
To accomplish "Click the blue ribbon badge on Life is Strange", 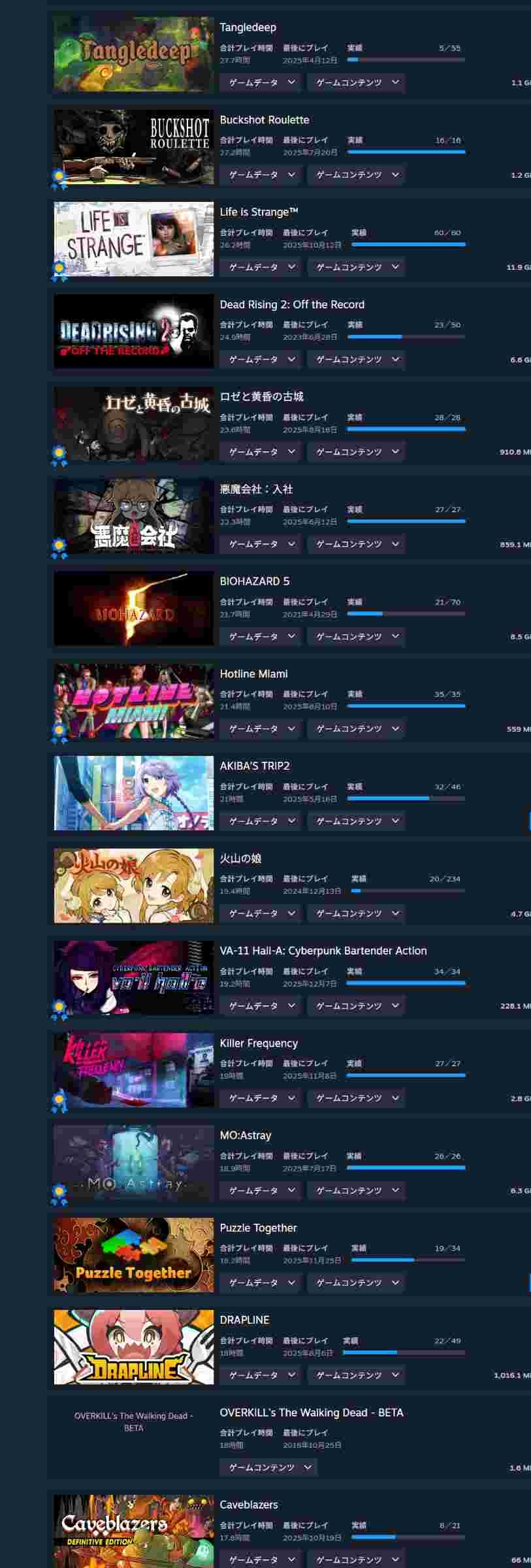I will [59, 270].
